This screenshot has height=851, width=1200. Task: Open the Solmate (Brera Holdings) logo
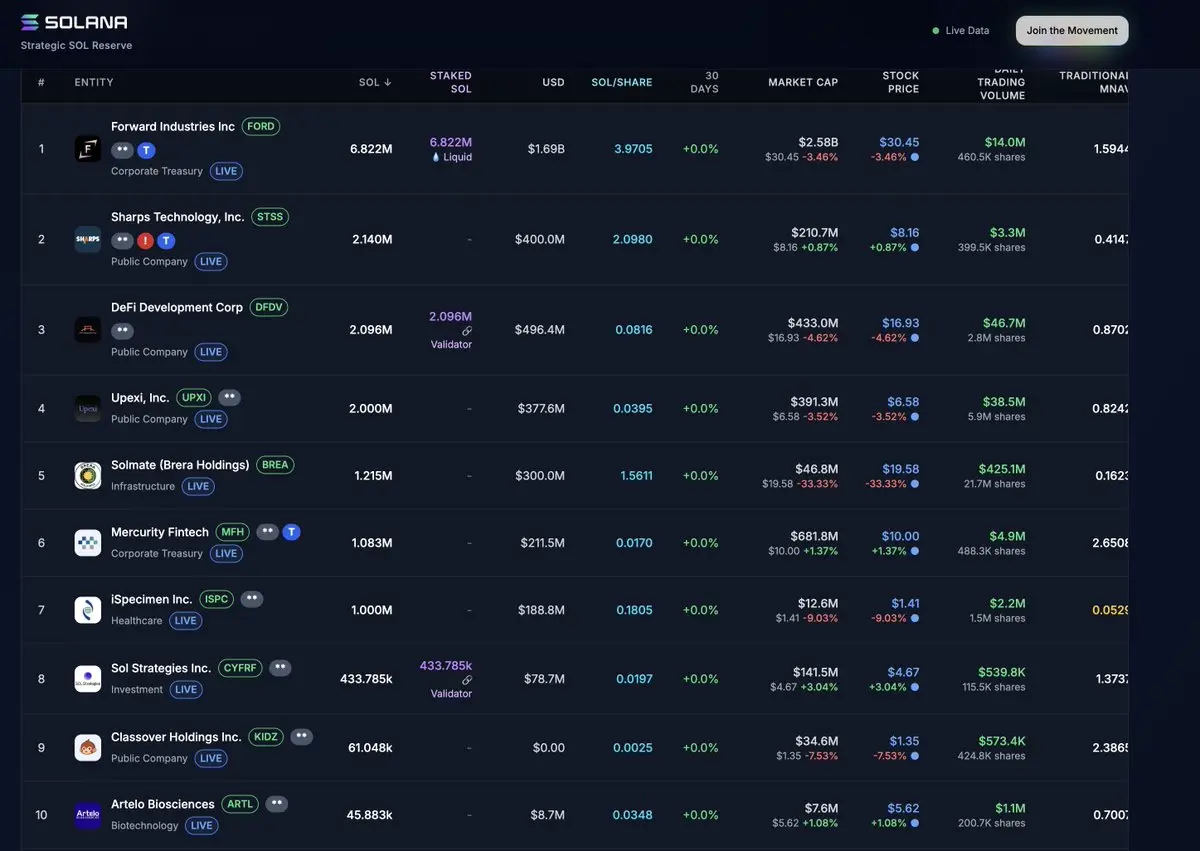pos(88,475)
